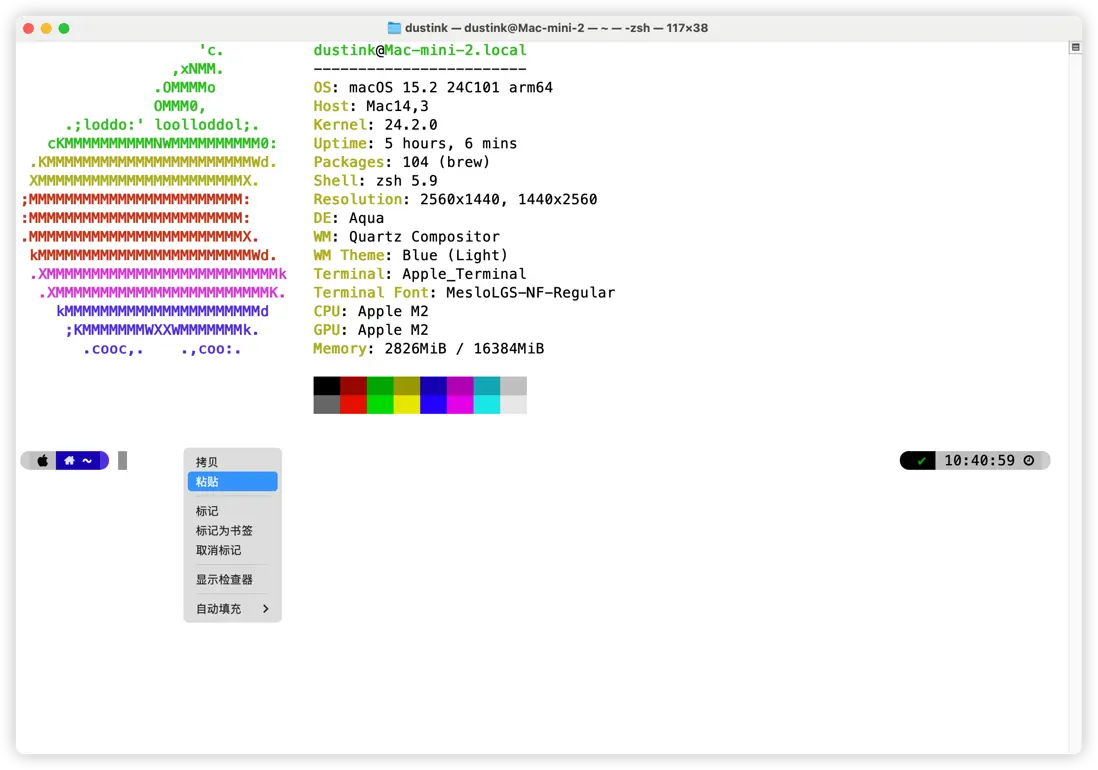Select 标记为书签 in the context menu
The height and width of the screenshot is (770, 1098).
point(224,531)
